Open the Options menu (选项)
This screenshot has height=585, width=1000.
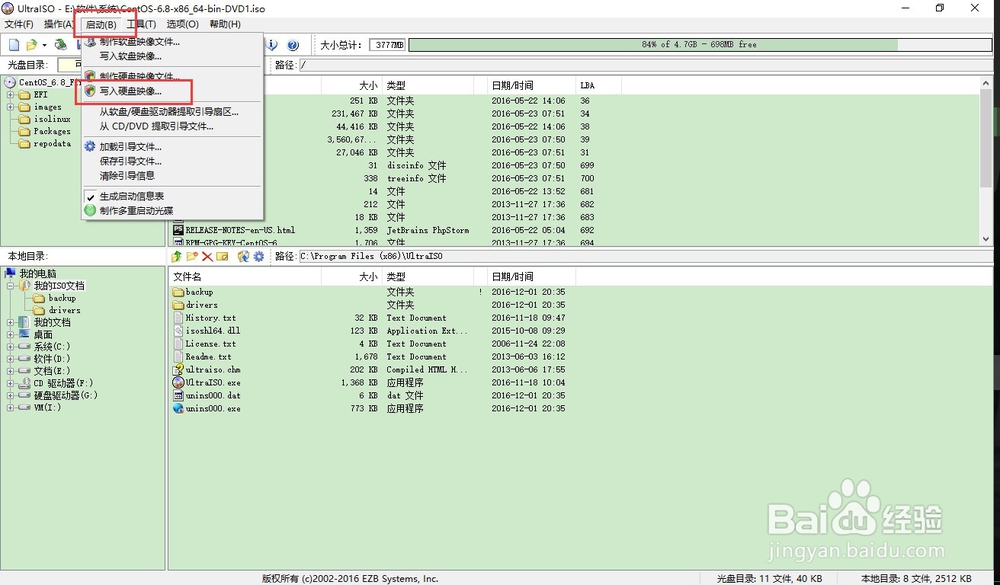182,24
